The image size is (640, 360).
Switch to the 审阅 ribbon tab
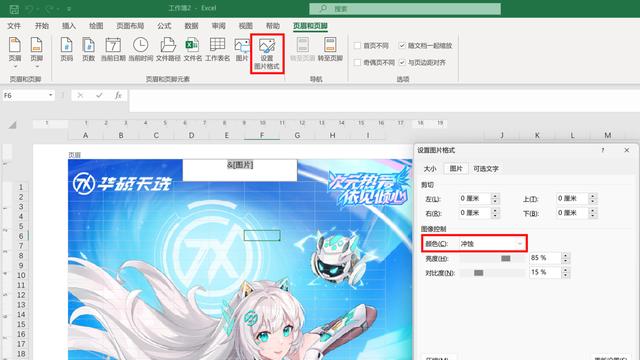coord(218,26)
